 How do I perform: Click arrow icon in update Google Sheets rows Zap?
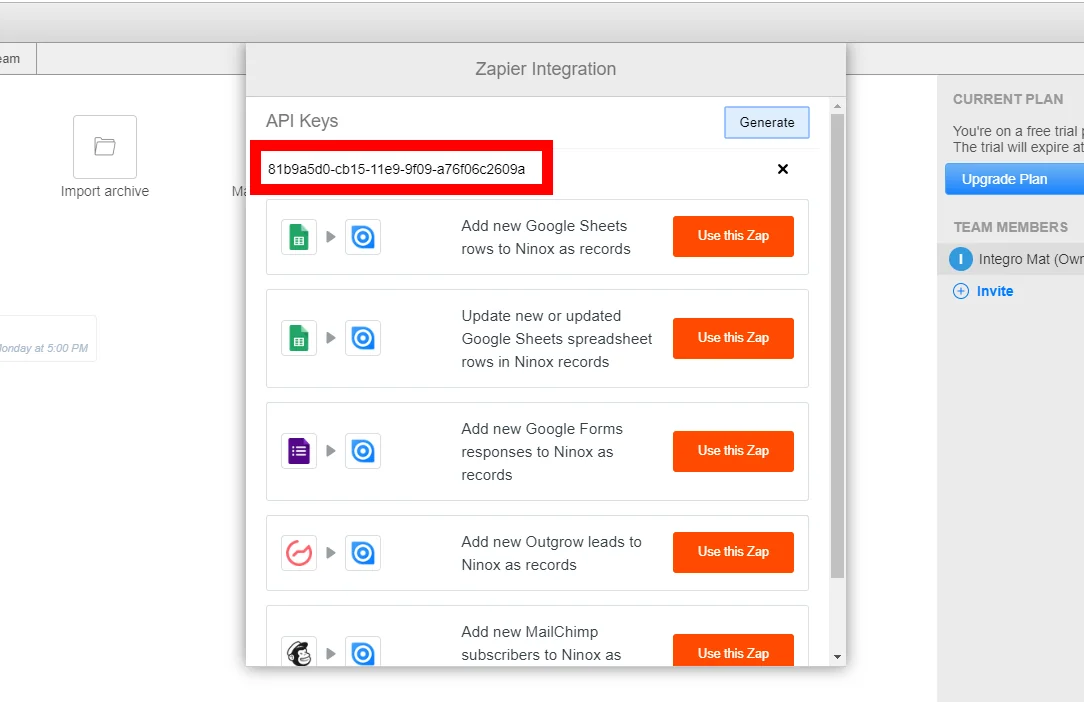[330, 338]
